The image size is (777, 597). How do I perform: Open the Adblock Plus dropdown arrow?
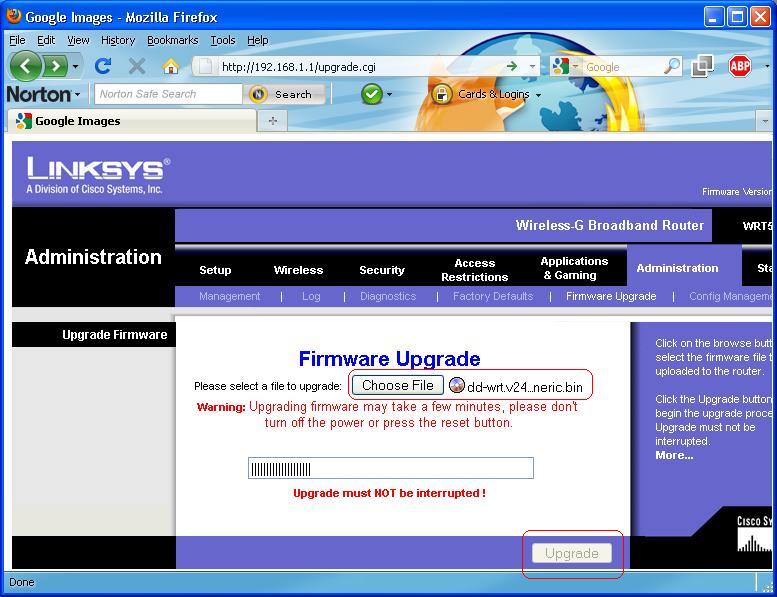[x=767, y=66]
